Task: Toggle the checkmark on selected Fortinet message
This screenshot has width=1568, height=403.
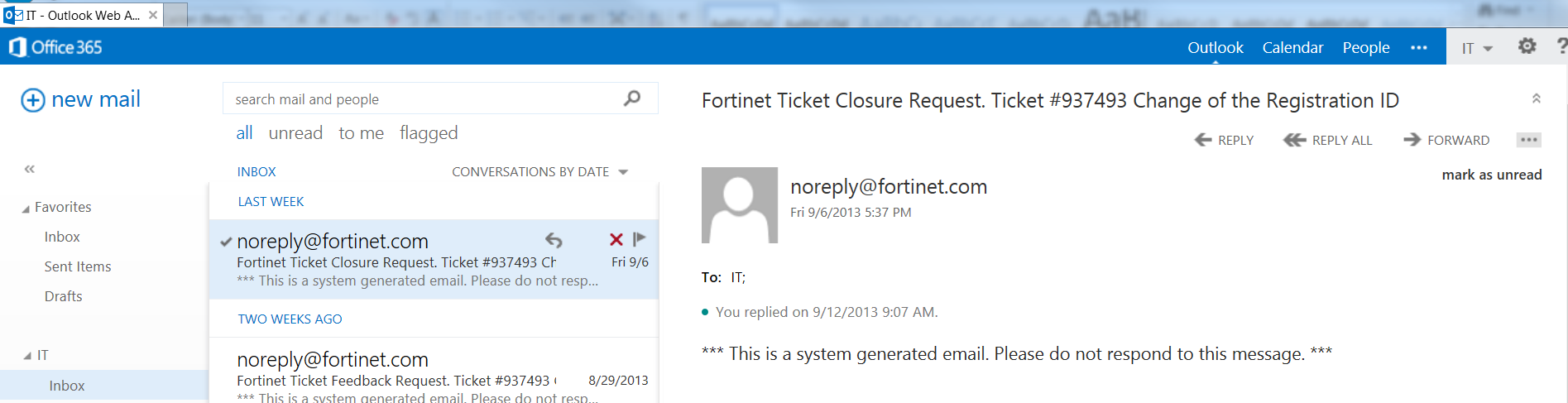Action: [x=226, y=242]
